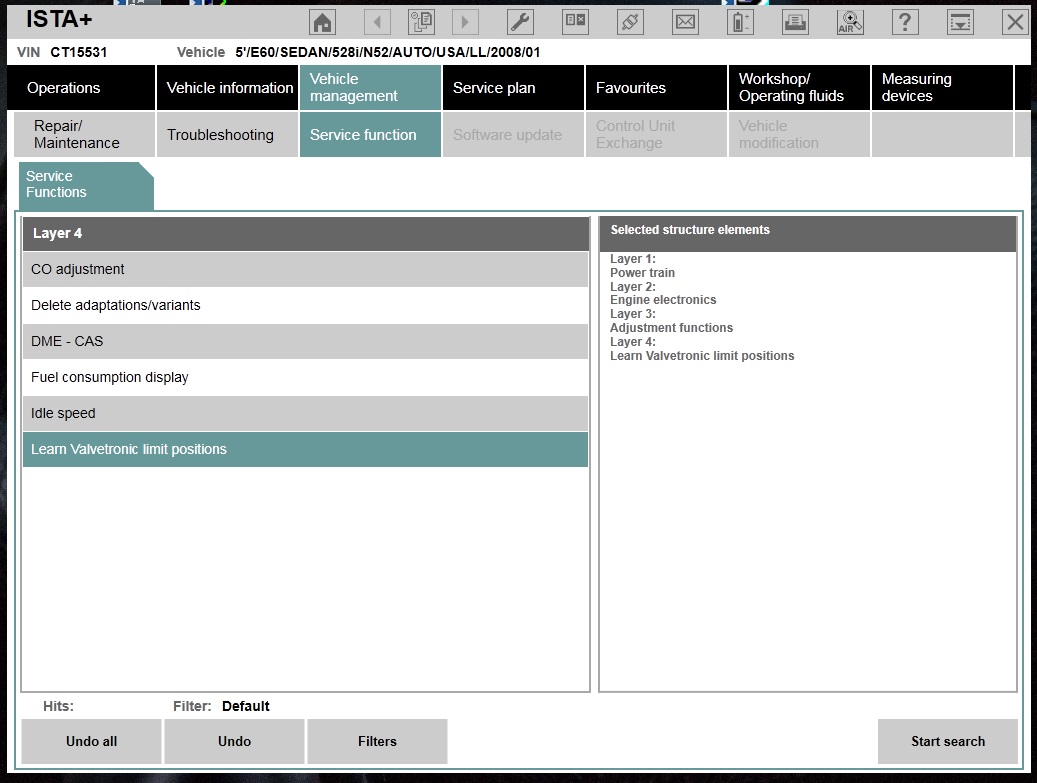Click Selected structure elements header
Viewport: 1037px width, 783px height.
(x=808, y=233)
